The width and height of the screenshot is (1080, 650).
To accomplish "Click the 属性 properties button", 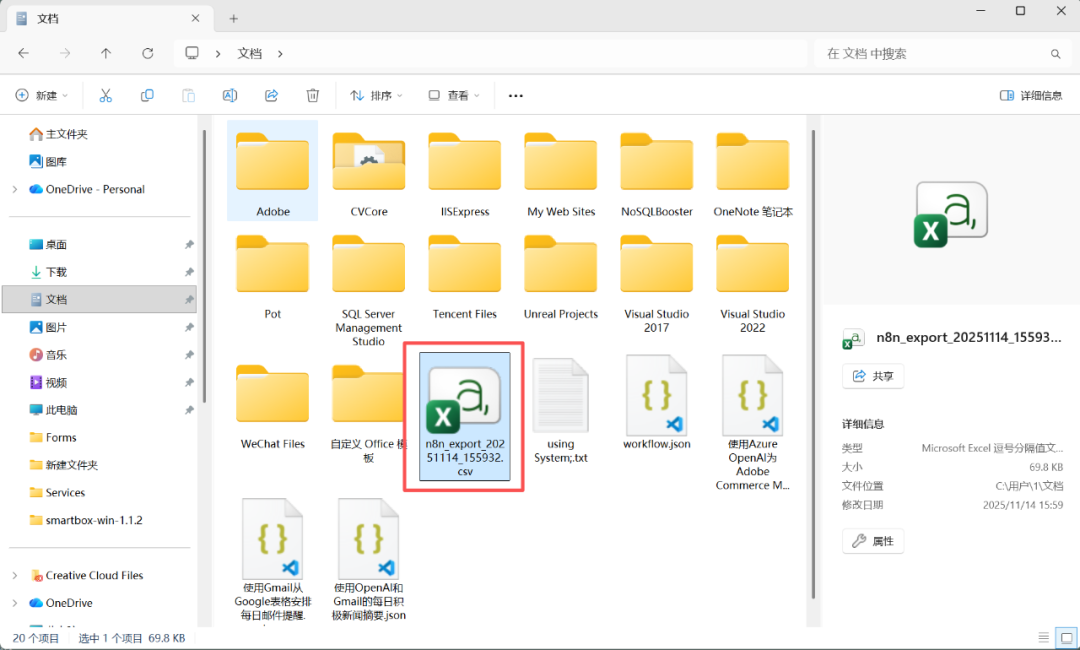I will pos(873,541).
